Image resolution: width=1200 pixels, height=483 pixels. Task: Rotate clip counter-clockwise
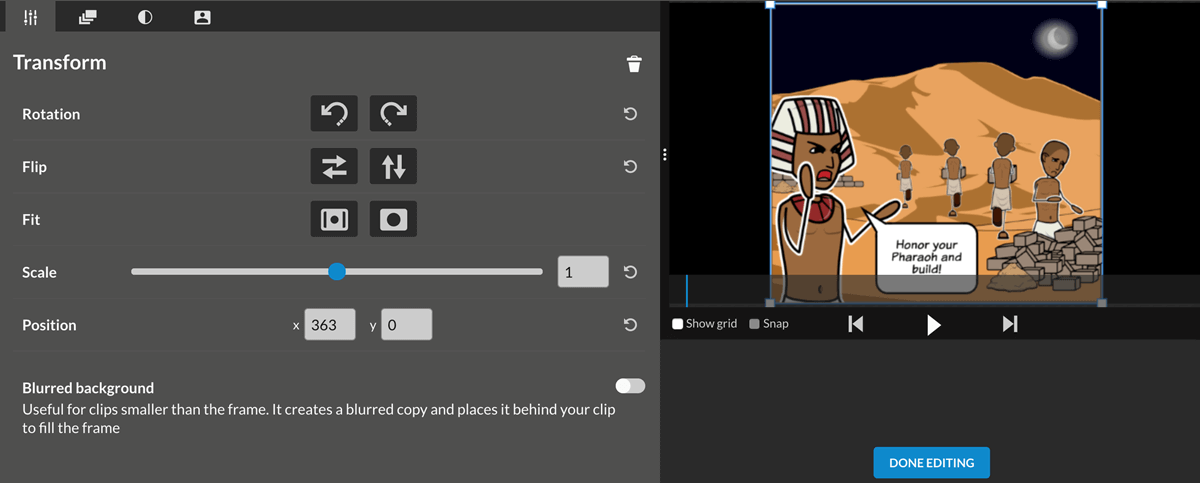pyautogui.click(x=334, y=114)
